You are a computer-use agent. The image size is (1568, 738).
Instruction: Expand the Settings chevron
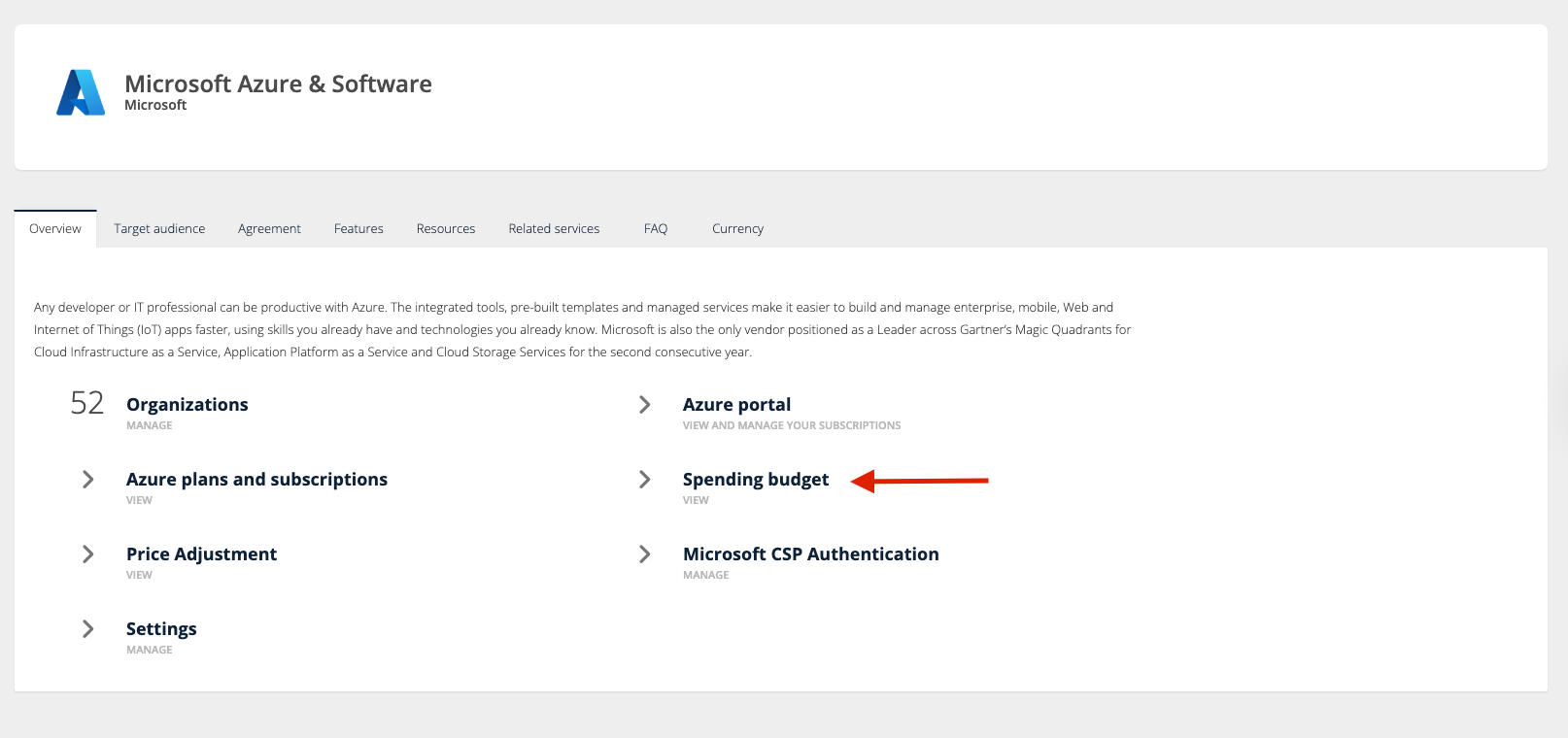(88, 628)
